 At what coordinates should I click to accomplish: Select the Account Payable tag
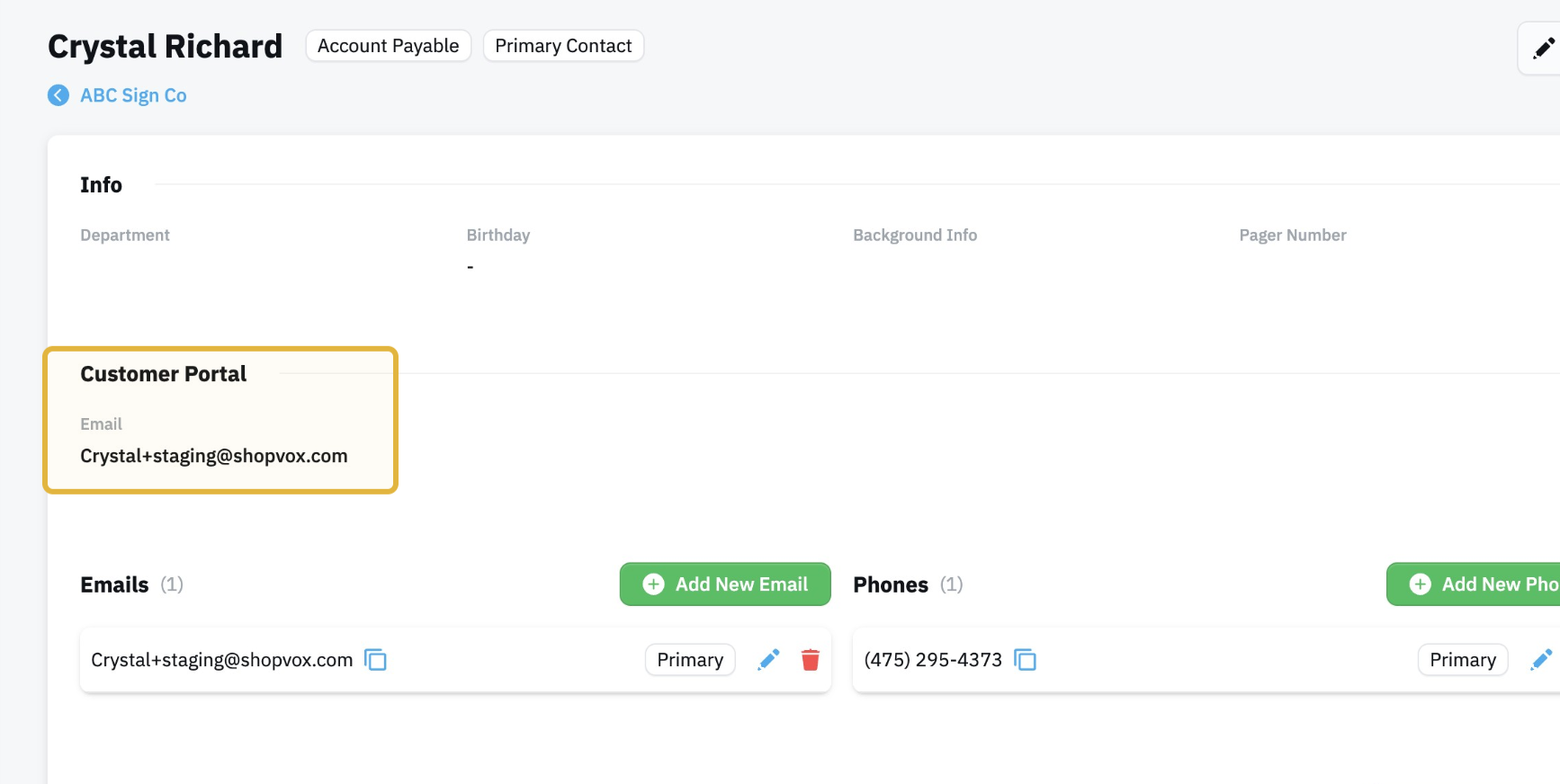pos(389,46)
